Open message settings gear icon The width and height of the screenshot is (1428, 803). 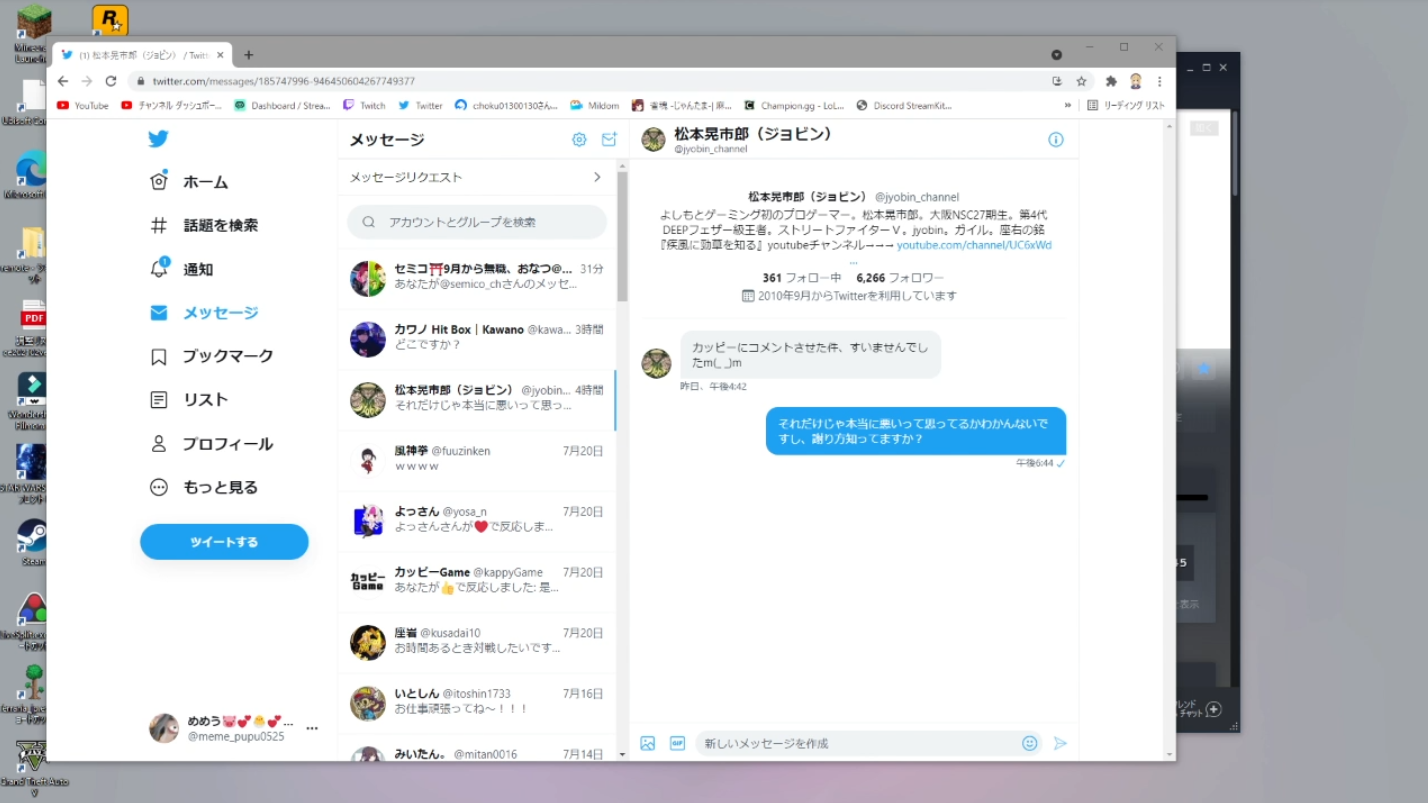coord(579,140)
